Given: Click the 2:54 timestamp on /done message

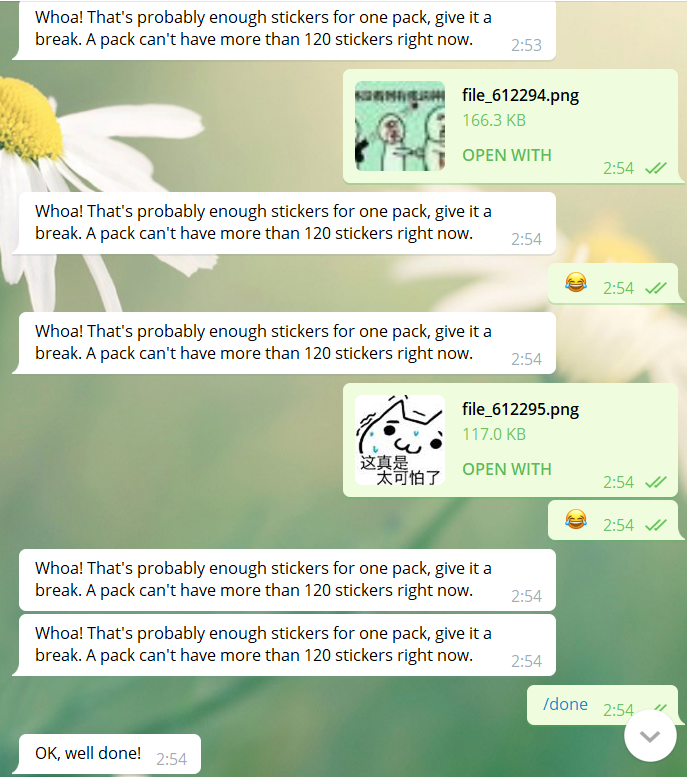Looking at the screenshot, I should [x=618, y=710].
